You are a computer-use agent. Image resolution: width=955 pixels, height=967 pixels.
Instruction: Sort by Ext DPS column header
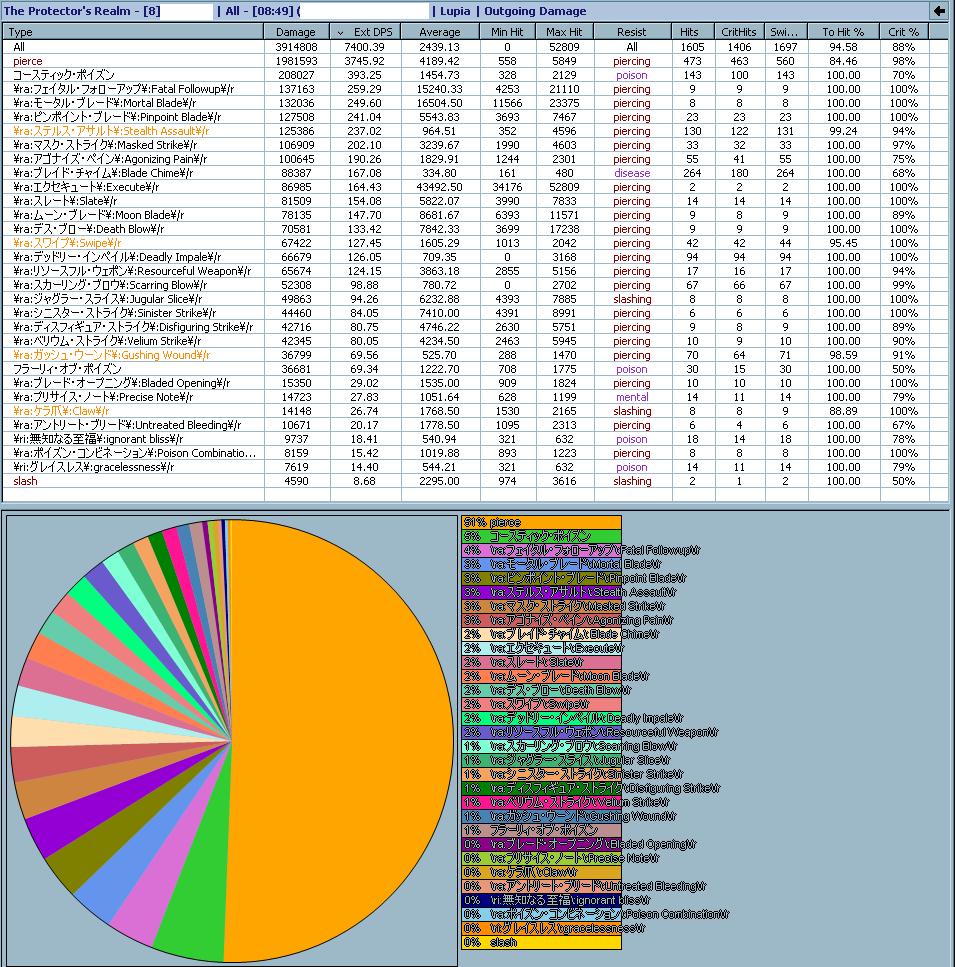pos(366,32)
